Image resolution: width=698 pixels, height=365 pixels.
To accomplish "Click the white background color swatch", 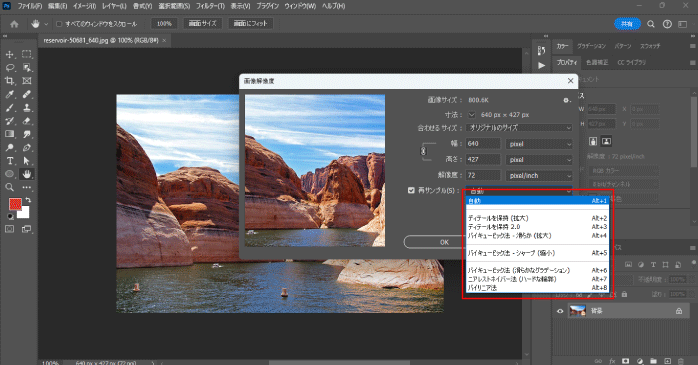I will pos(25,214).
